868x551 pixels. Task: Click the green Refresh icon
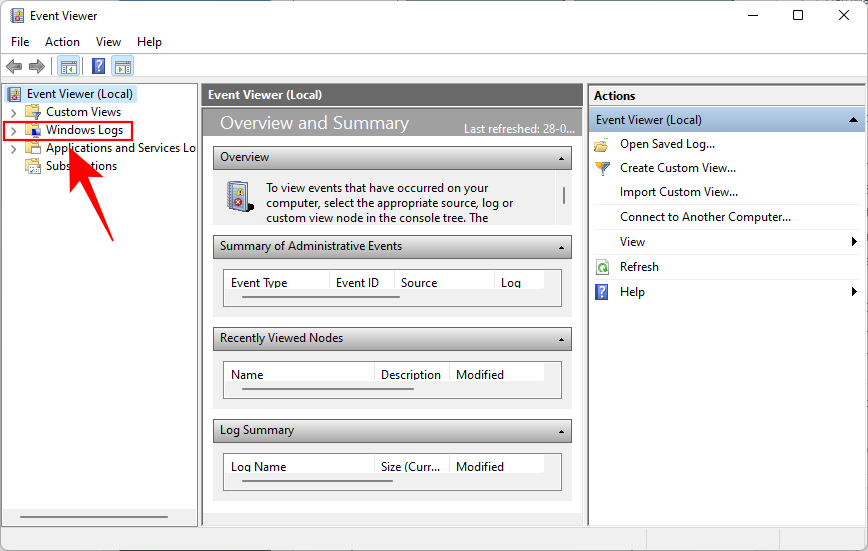[x=602, y=267]
